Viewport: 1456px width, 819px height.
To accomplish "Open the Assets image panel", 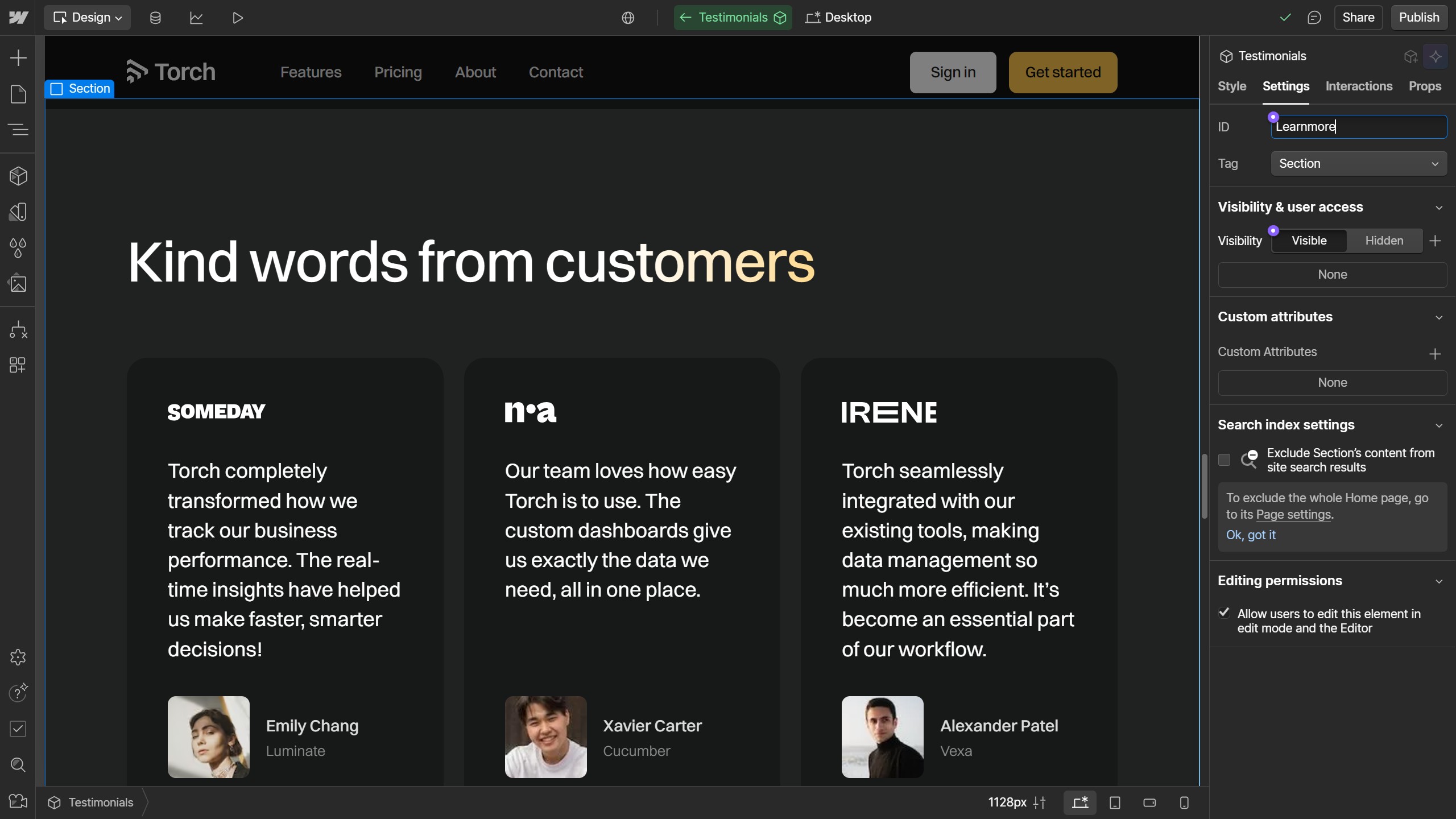I will [18, 283].
